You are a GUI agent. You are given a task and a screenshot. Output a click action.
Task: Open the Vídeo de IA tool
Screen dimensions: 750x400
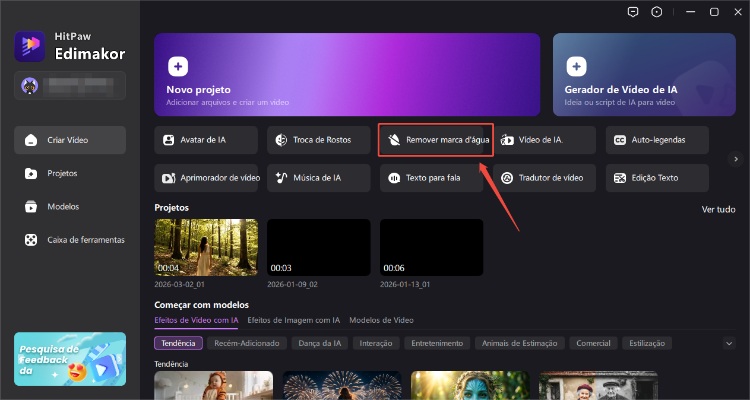pyautogui.click(x=545, y=140)
